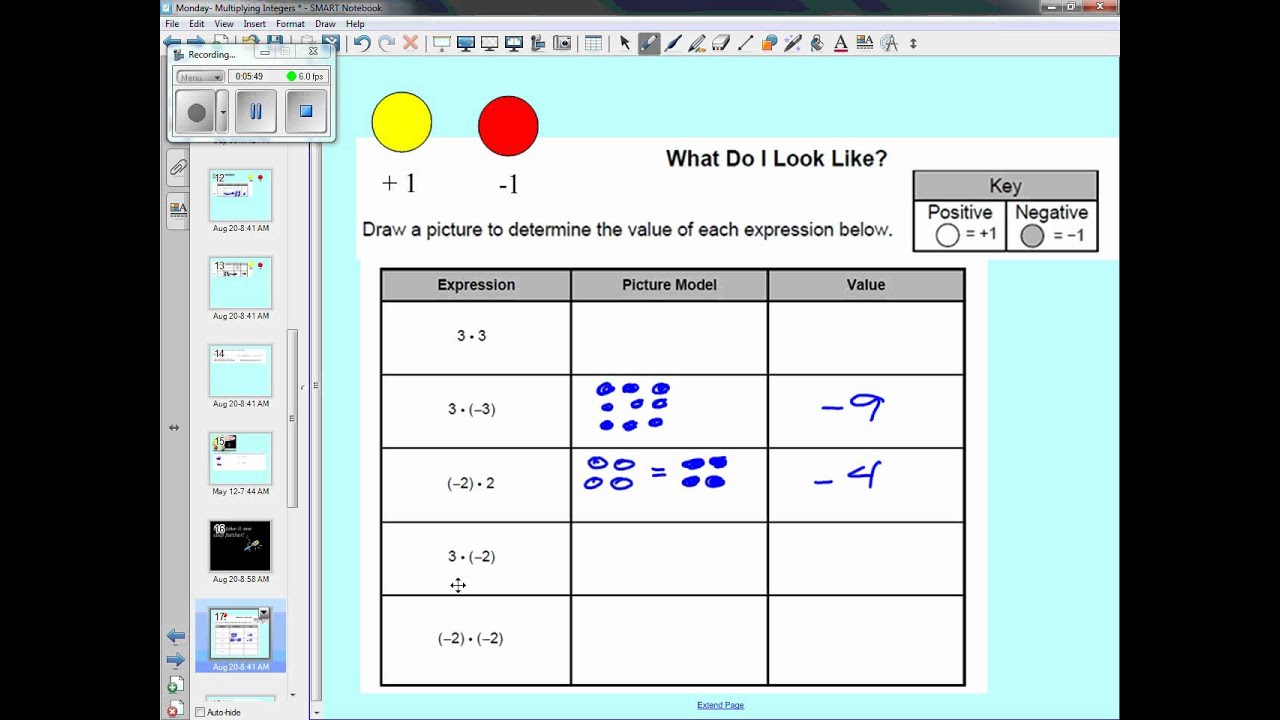Open the View menu
The width and height of the screenshot is (1280, 720).
tap(224, 24)
